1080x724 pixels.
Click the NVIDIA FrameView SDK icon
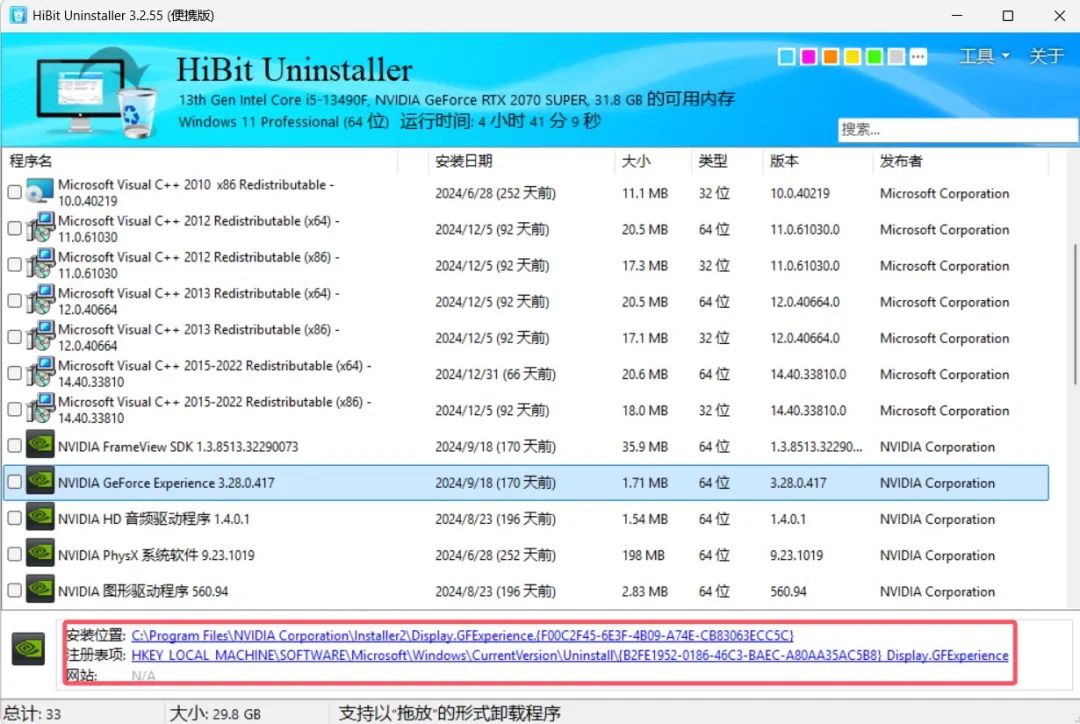tap(40, 445)
